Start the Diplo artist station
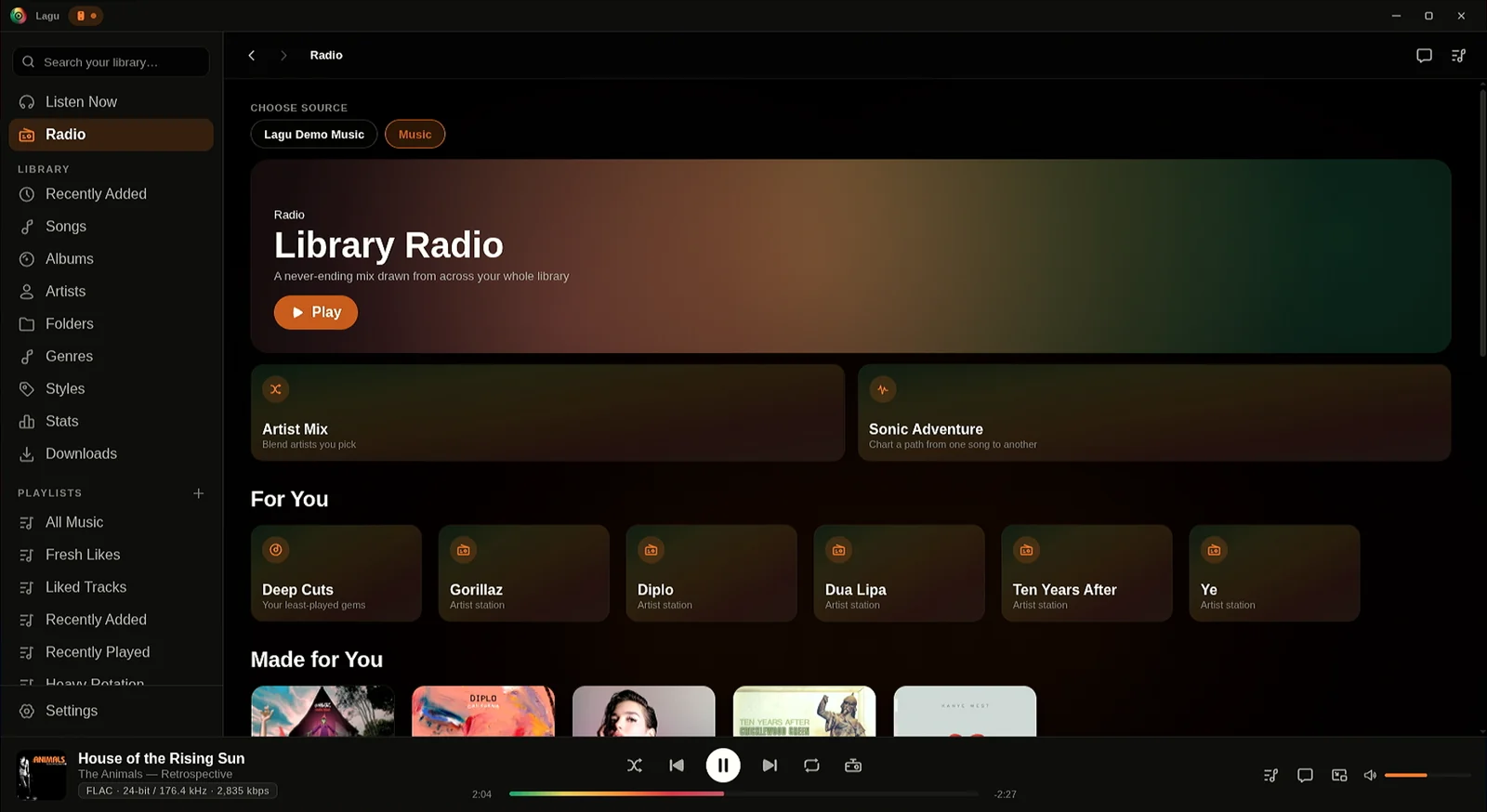This screenshot has width=1487, height=812. pyautogui.click(x=712, y=573)
